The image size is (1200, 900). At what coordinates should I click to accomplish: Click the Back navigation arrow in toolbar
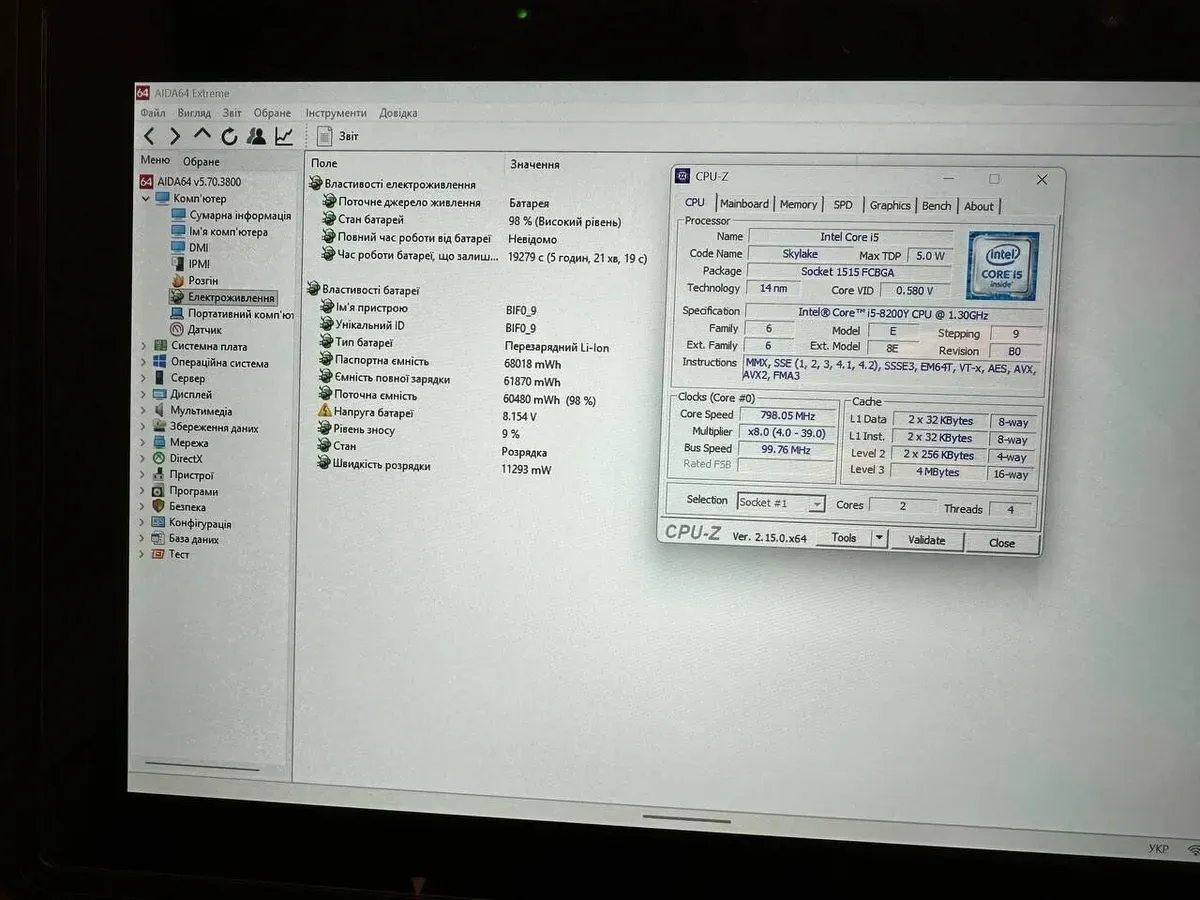coord(149,136)
